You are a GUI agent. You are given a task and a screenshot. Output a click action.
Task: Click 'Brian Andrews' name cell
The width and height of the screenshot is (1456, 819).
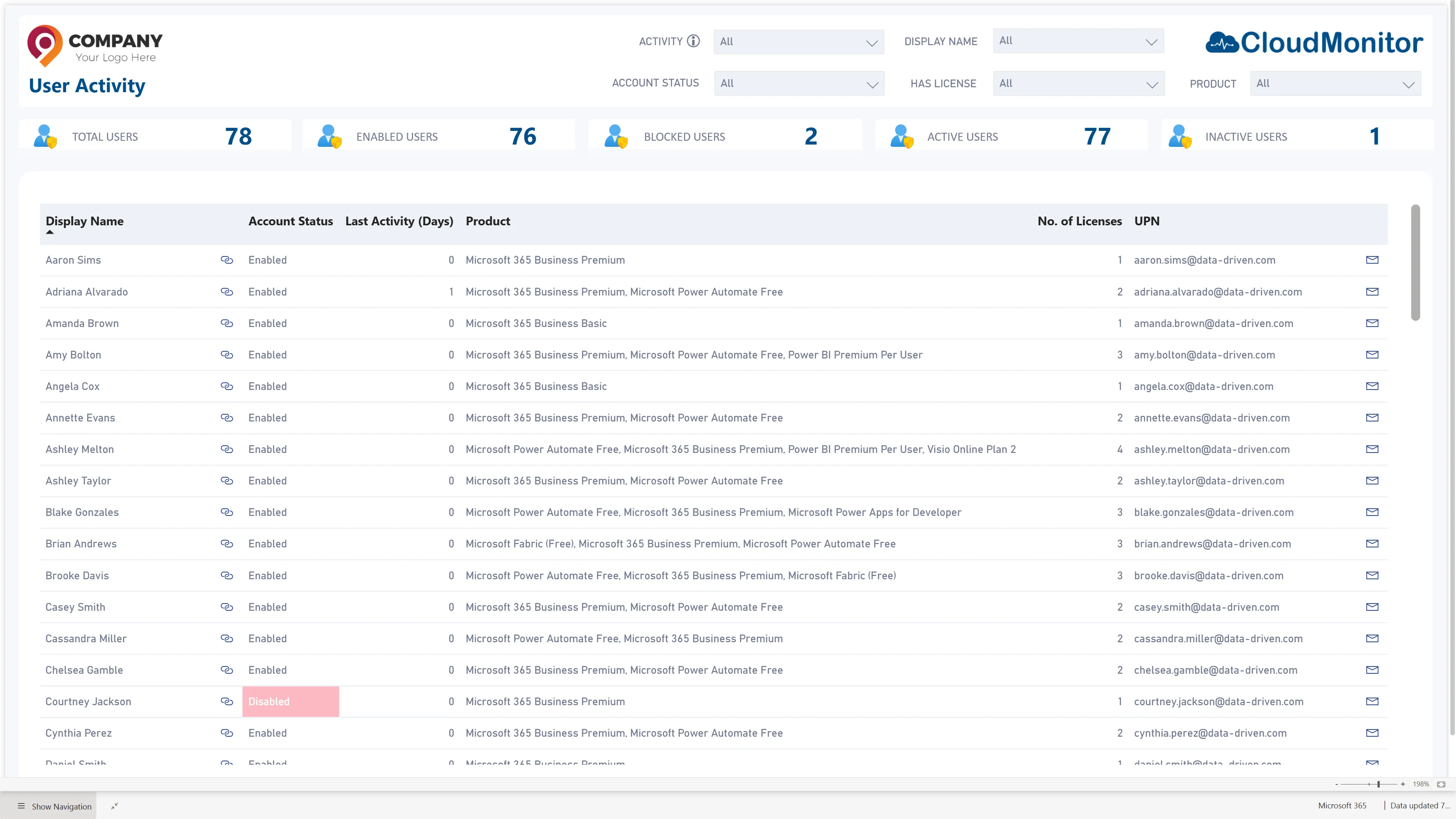point(81,544)
